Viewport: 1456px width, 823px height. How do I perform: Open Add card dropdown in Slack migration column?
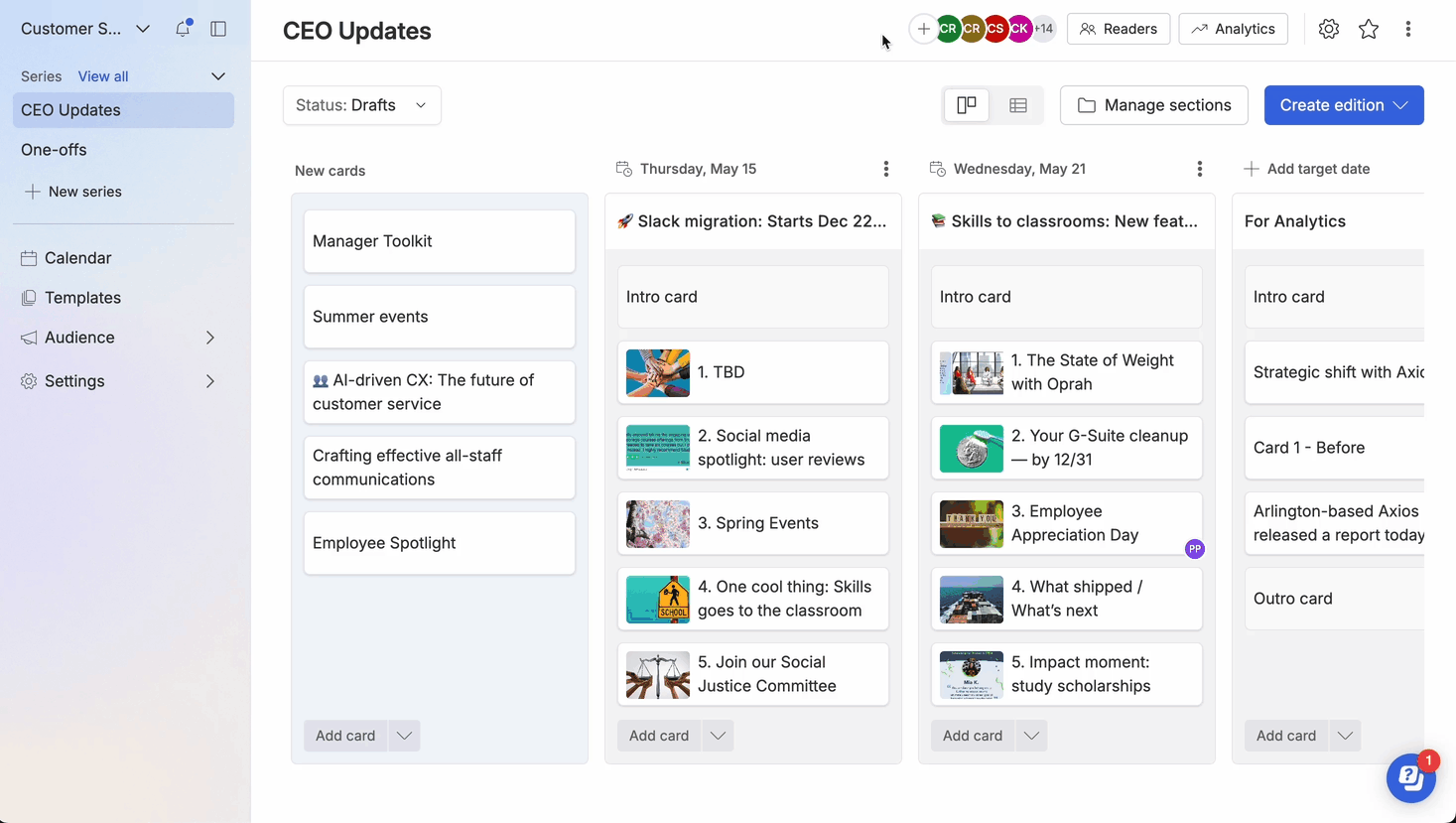[x=718, y=736]
